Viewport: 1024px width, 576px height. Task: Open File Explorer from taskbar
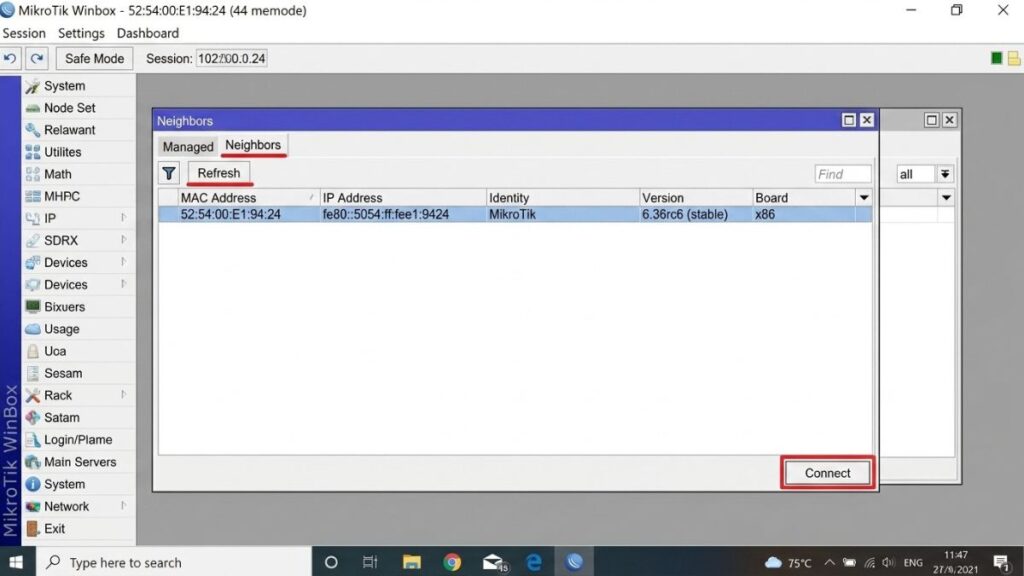point(411,562)
